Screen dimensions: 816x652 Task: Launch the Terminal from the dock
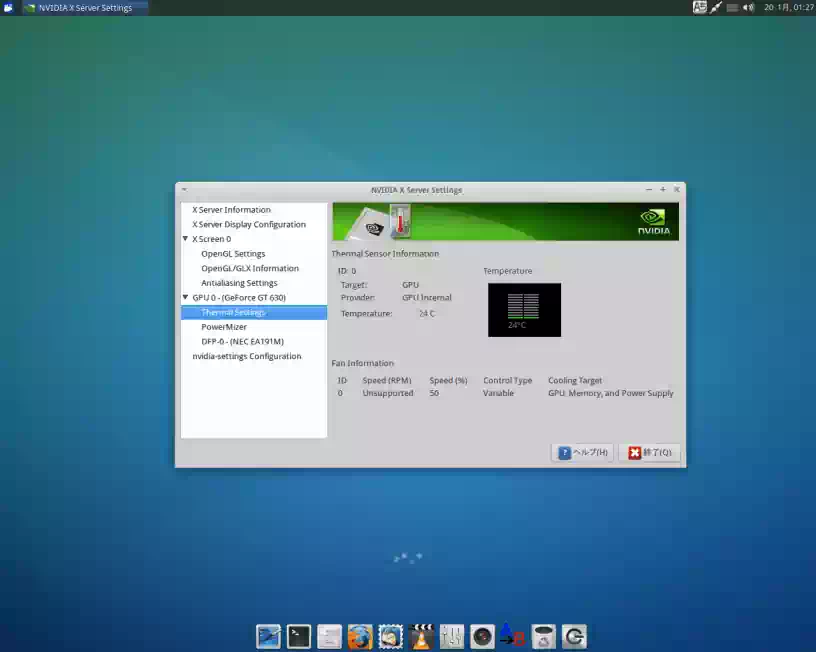(299, 636)
